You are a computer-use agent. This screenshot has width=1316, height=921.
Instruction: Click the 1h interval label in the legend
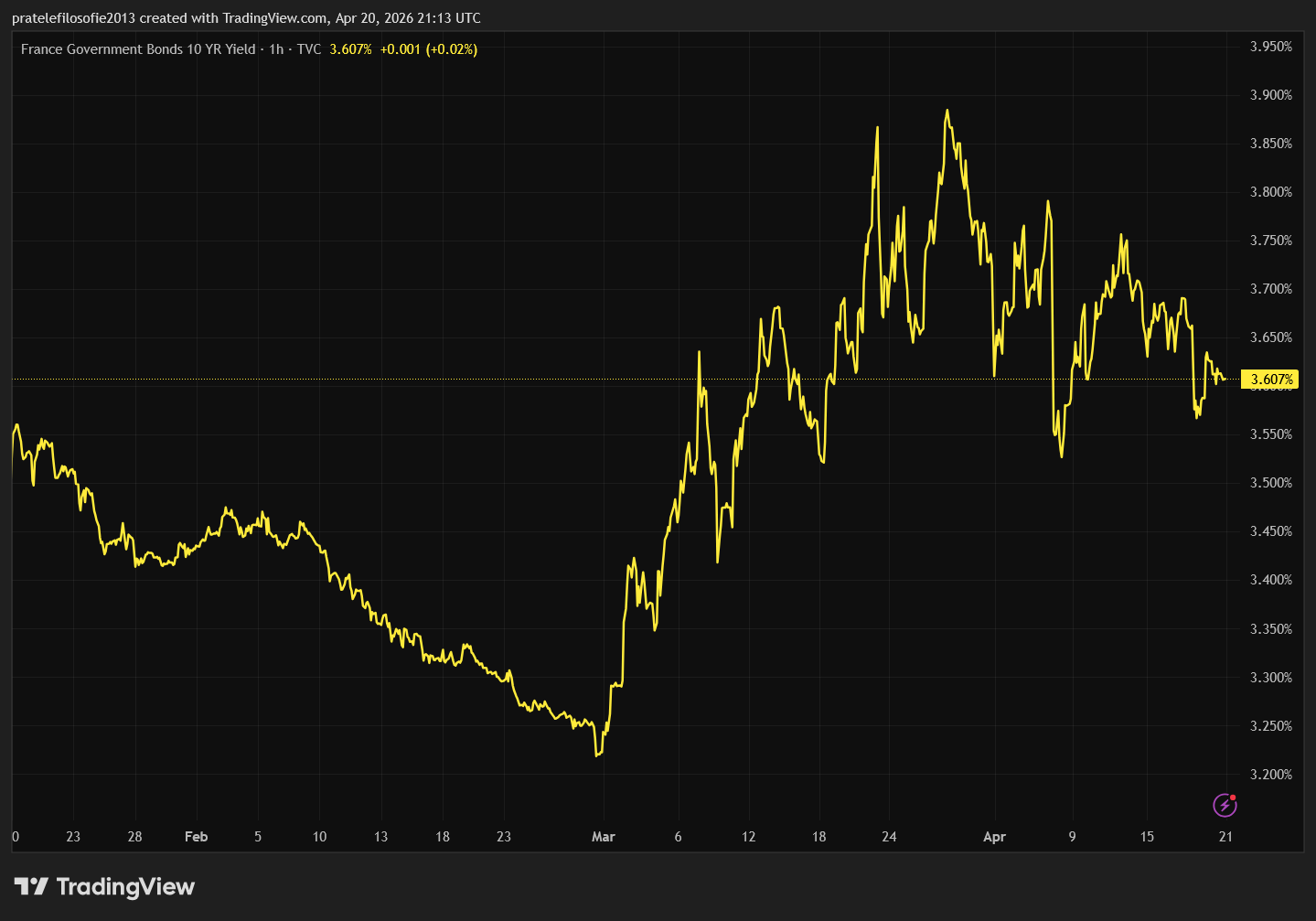[x=276, y=49]
